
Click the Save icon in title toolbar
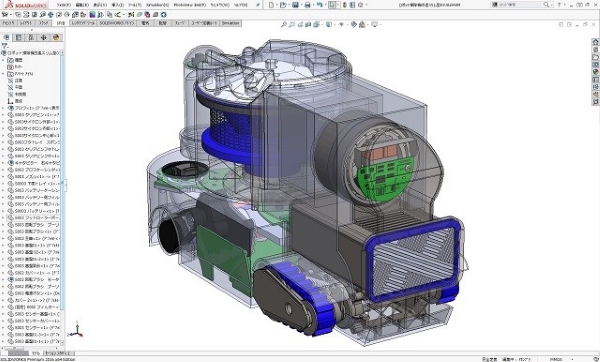click(x=295, y=5)
